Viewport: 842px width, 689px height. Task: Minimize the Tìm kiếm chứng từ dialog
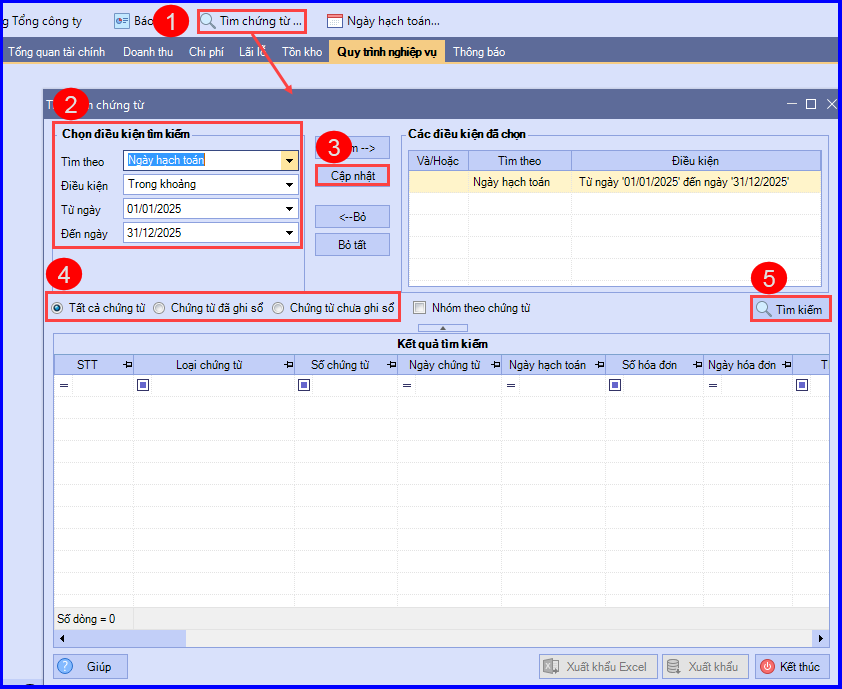(x=792, y=104)
